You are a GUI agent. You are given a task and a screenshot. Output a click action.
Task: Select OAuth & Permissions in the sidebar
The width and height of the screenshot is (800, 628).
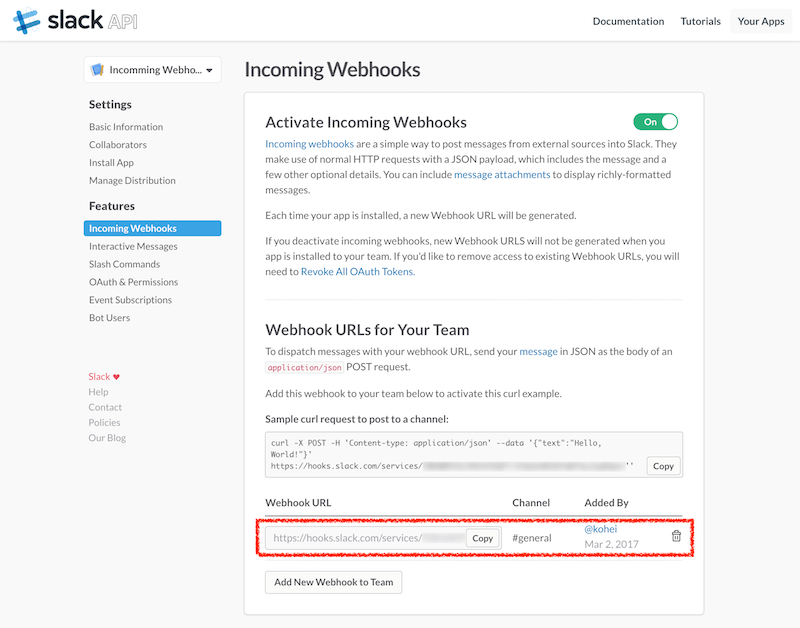pyautogui.click(x=132, y=282)
